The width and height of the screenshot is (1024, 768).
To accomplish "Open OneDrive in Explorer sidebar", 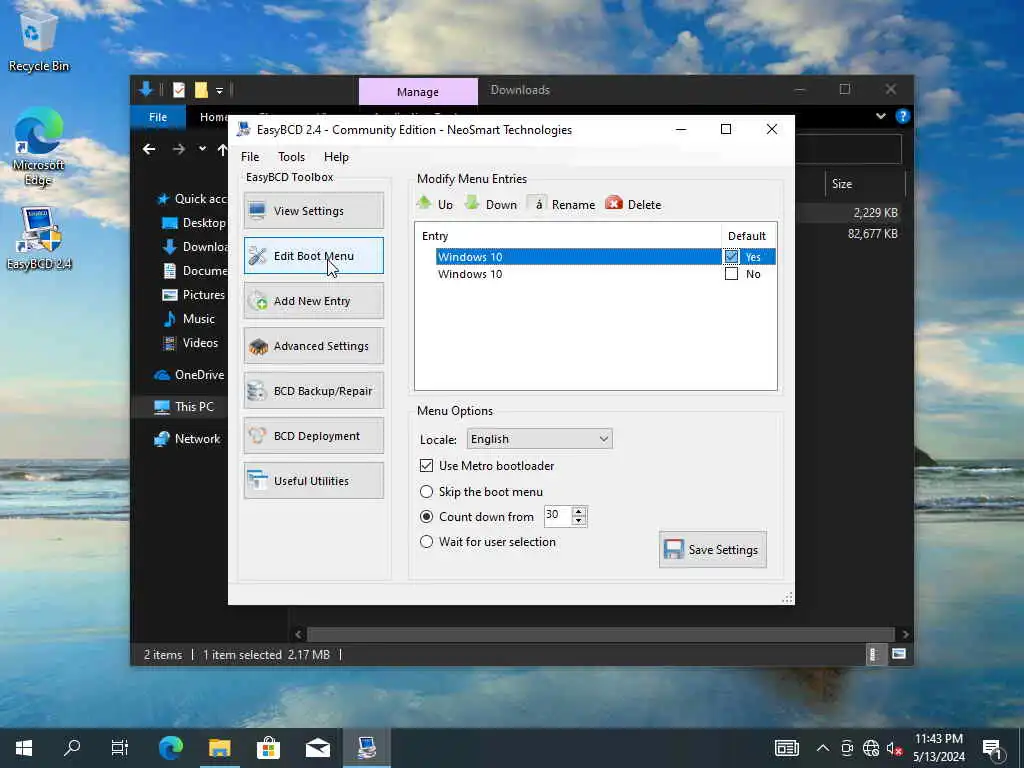I will pyautogui.click(x=189, y=375).
